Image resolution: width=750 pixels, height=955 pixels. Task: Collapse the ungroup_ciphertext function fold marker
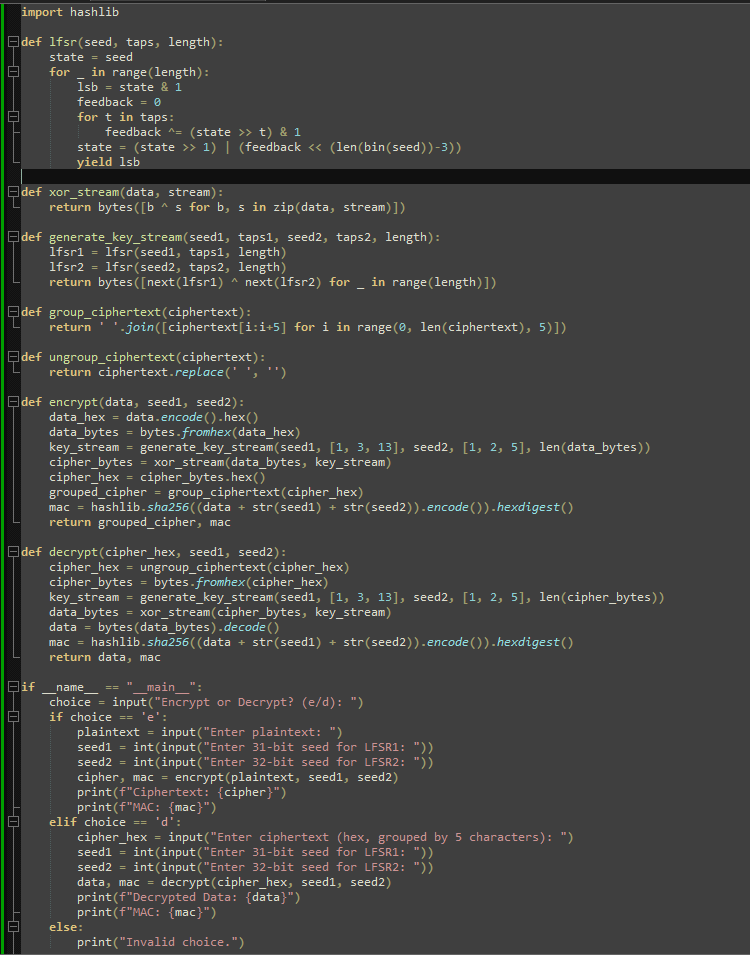(13, 357)
